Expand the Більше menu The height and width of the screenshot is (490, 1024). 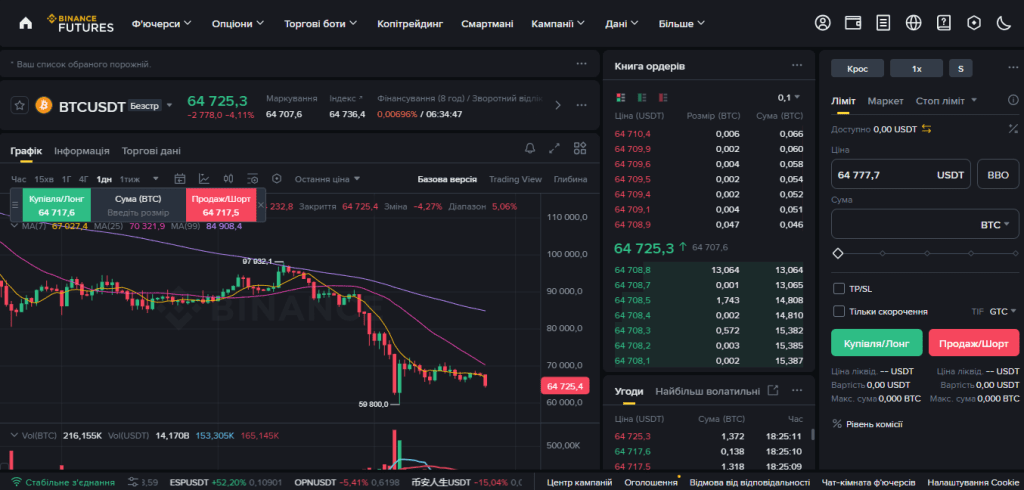click(x=682, y=24)
